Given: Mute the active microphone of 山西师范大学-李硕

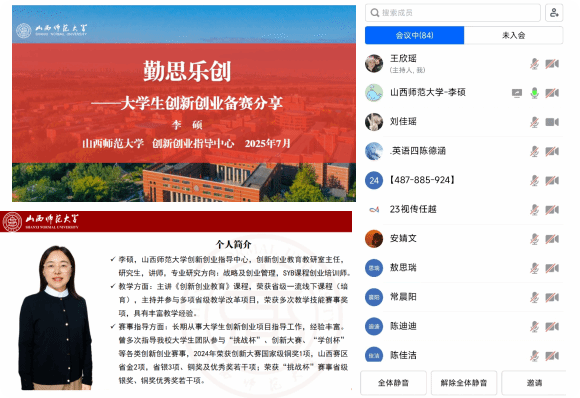Looking at the screenshot, I should pos(534,93).
